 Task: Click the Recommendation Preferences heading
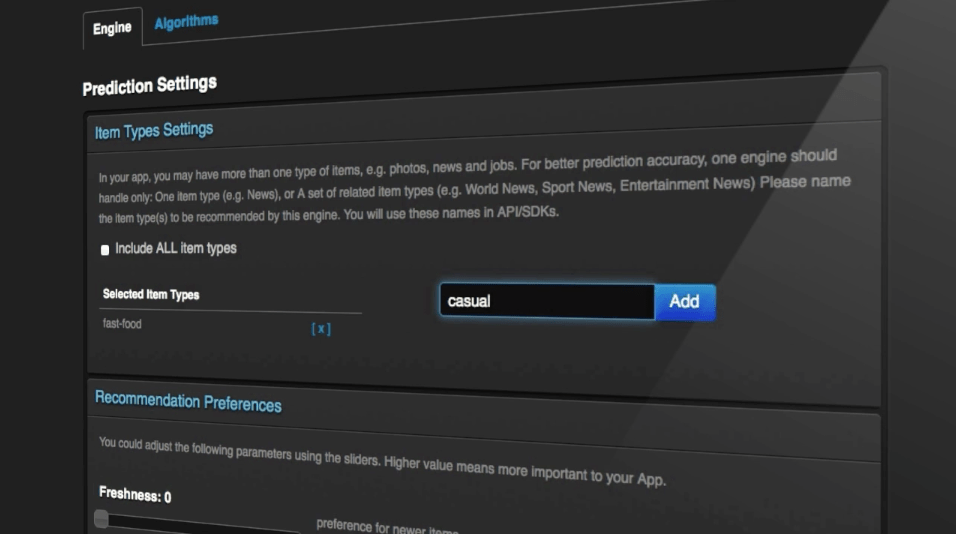pos(188,402)
